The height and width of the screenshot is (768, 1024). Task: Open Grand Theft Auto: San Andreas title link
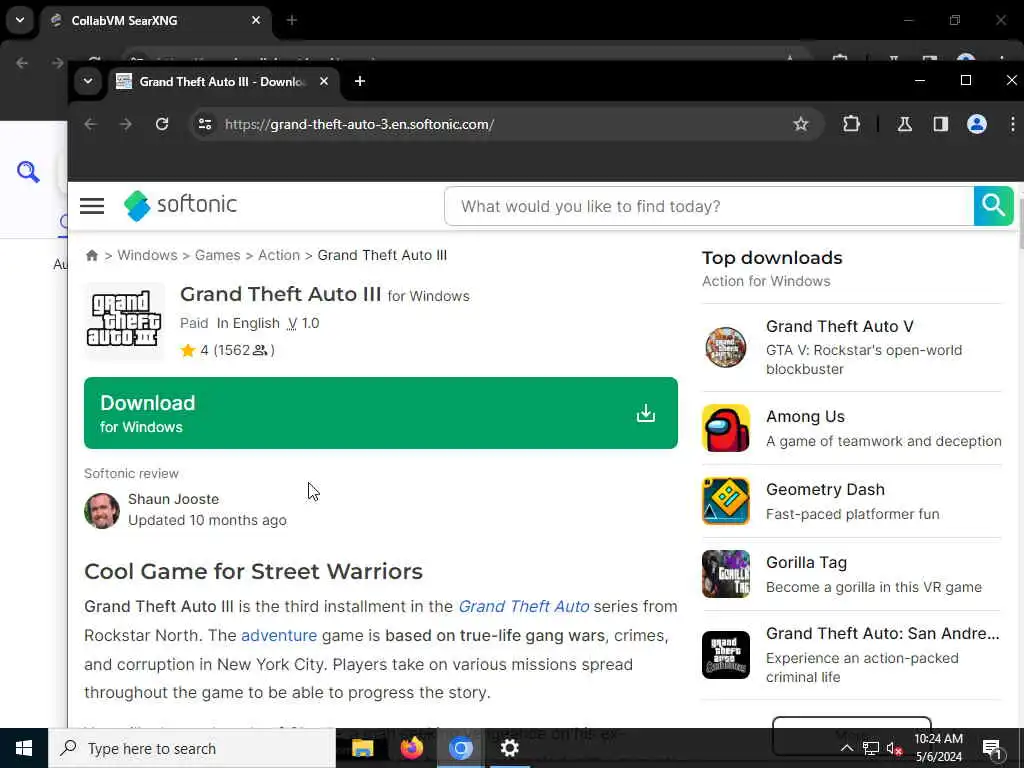882,633
